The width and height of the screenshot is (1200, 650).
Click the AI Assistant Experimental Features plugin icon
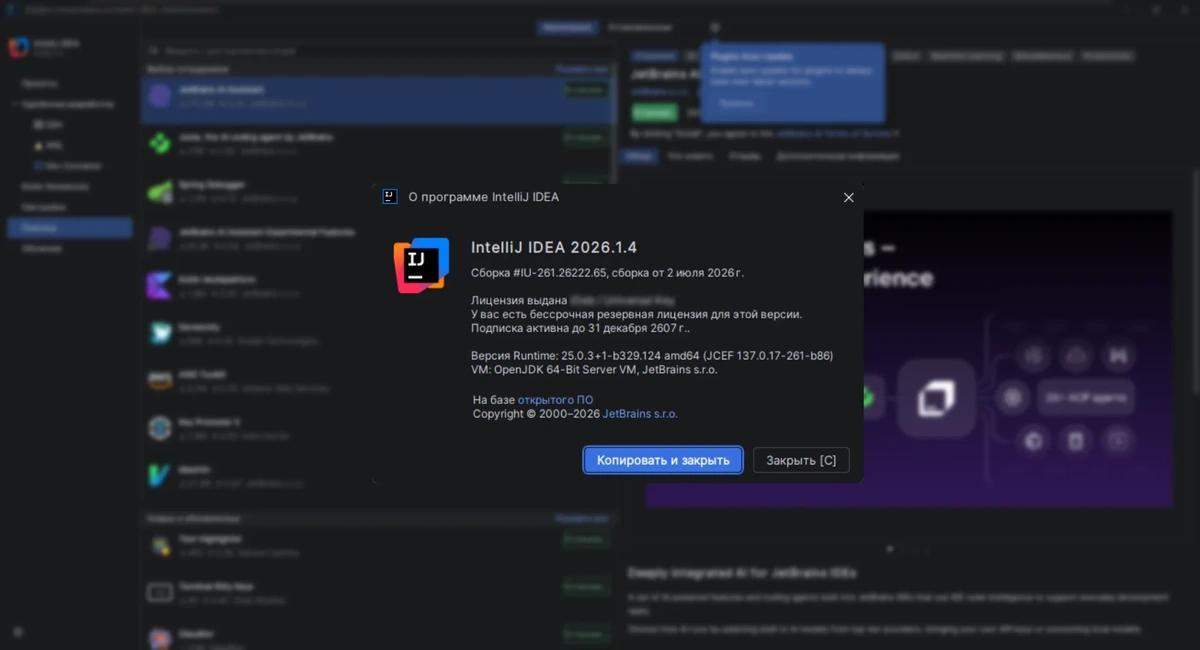[159, 238]
